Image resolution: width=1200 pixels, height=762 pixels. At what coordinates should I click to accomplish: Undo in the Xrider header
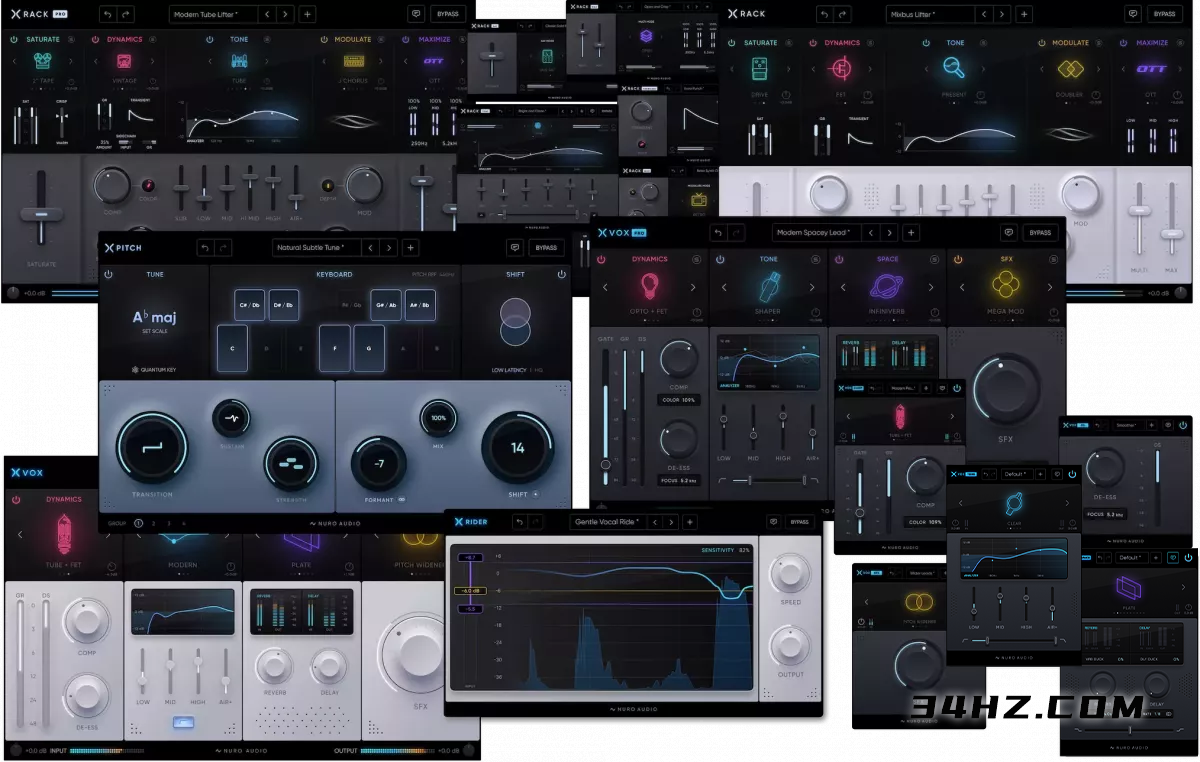pyautogui.click(x=520, y=521)
